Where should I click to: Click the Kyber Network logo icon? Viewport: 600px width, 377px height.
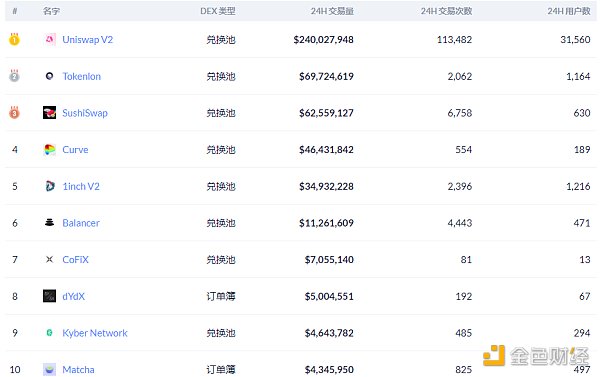tap(49, 333)
